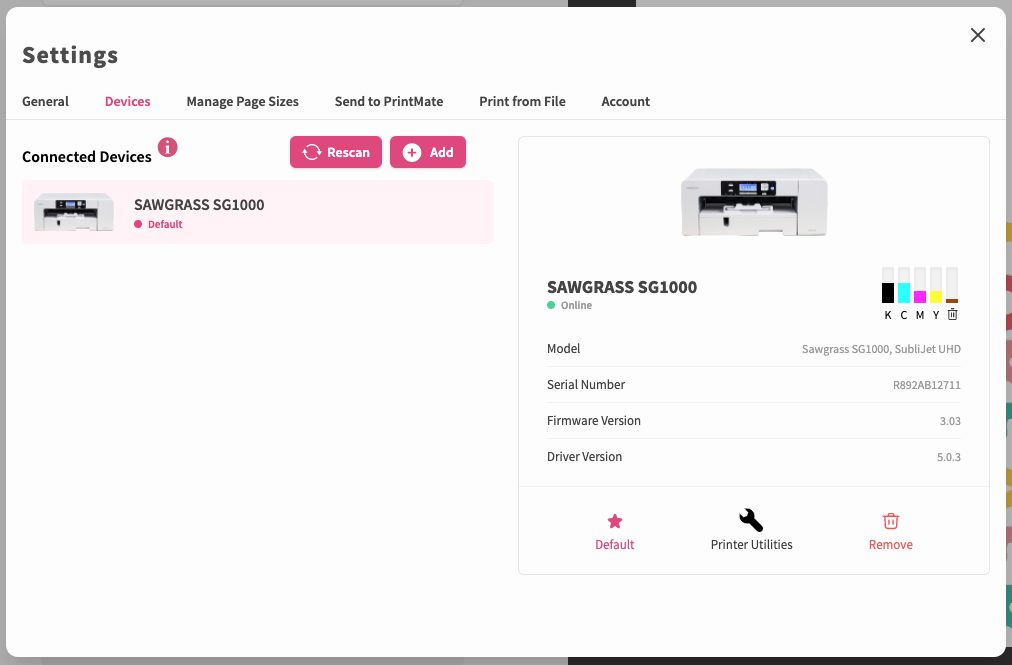Image resolution: width=1012 pixels, height=665 pixels.
Task: Click the cyan C ink level bar
Action: pyautogui.click(x=904, y=285)
